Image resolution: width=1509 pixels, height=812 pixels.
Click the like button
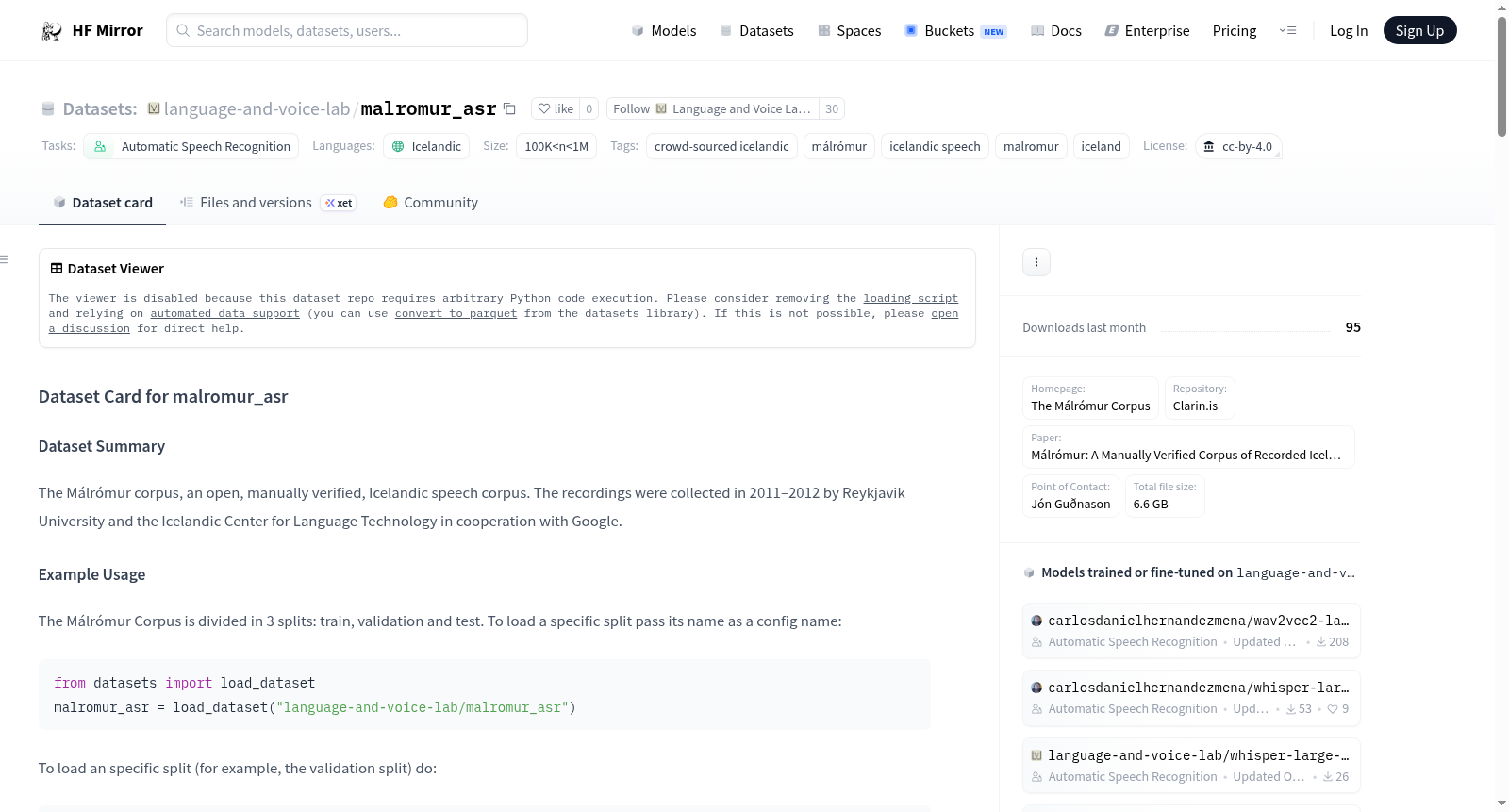[556, 108]
